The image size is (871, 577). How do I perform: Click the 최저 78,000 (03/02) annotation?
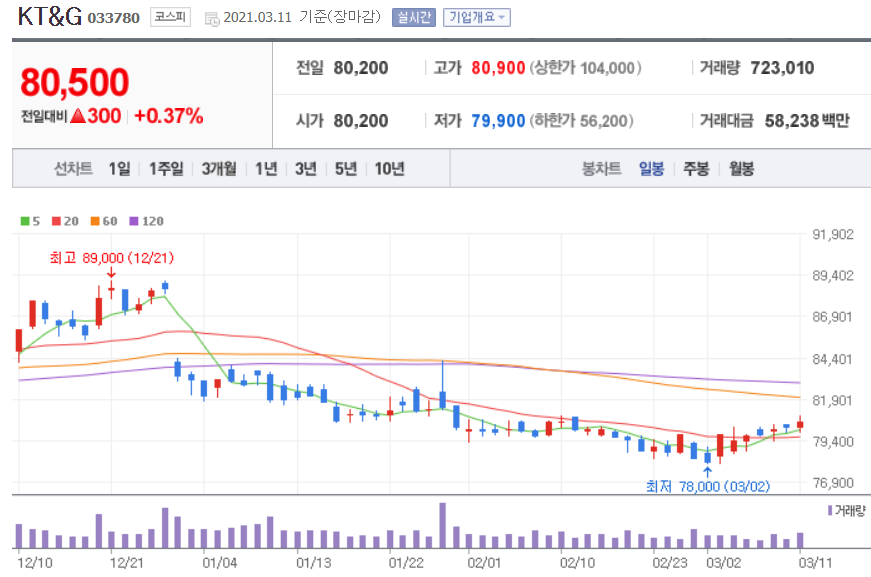pyautogui.click(x=708, y=486)
